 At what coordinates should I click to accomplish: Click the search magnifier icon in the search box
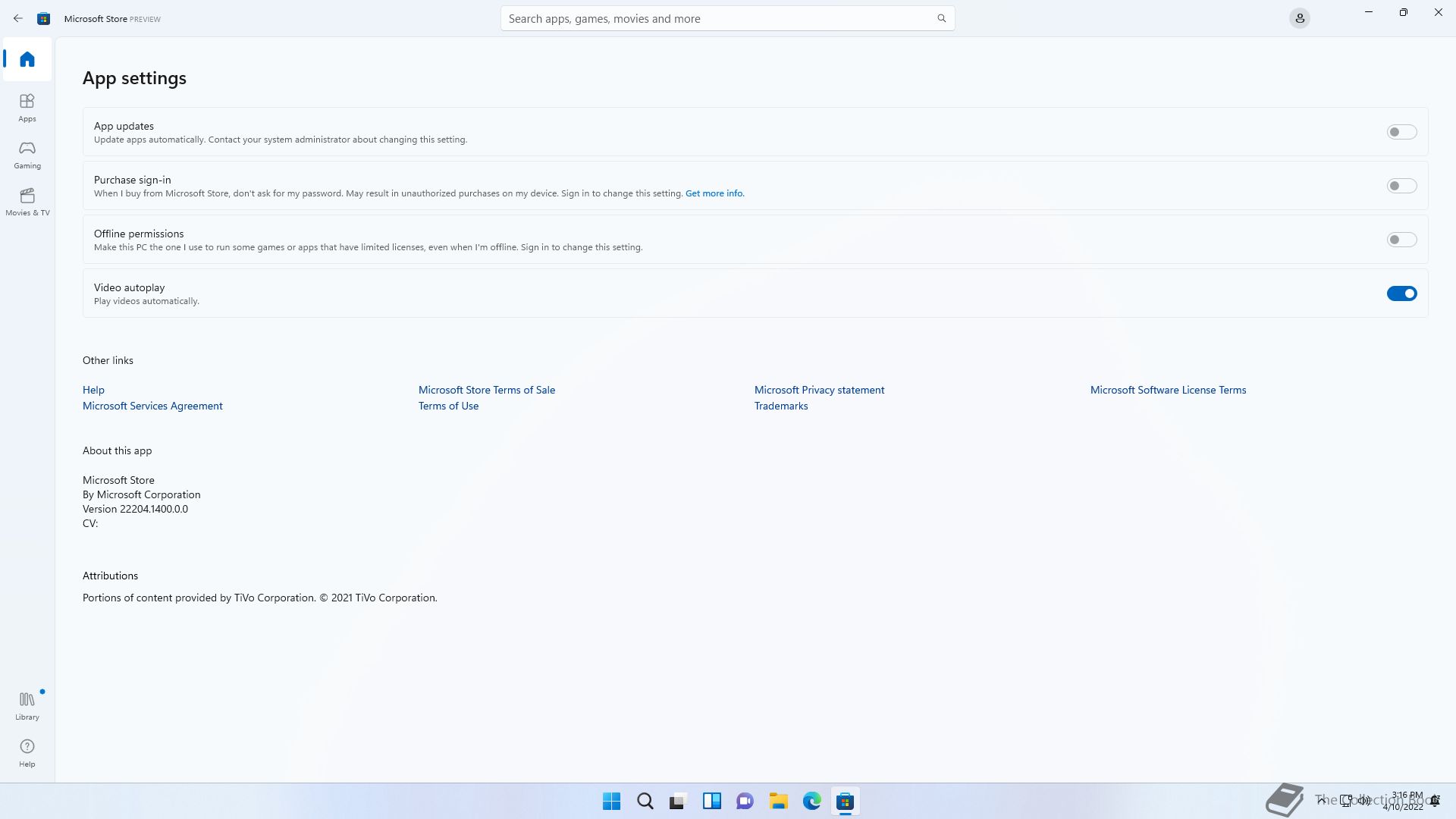(941, 18)
